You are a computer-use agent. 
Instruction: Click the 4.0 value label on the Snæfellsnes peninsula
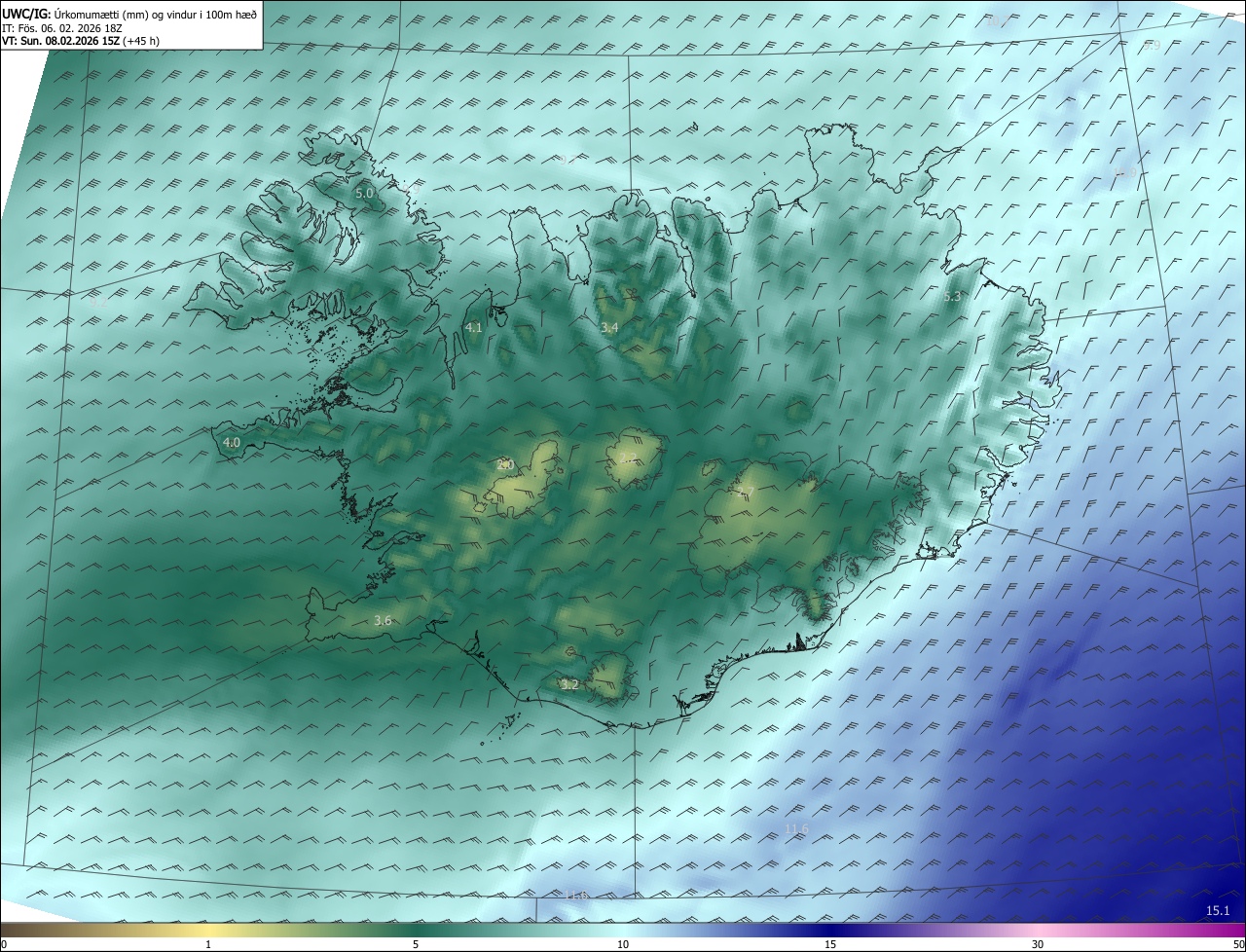[232, 443]
